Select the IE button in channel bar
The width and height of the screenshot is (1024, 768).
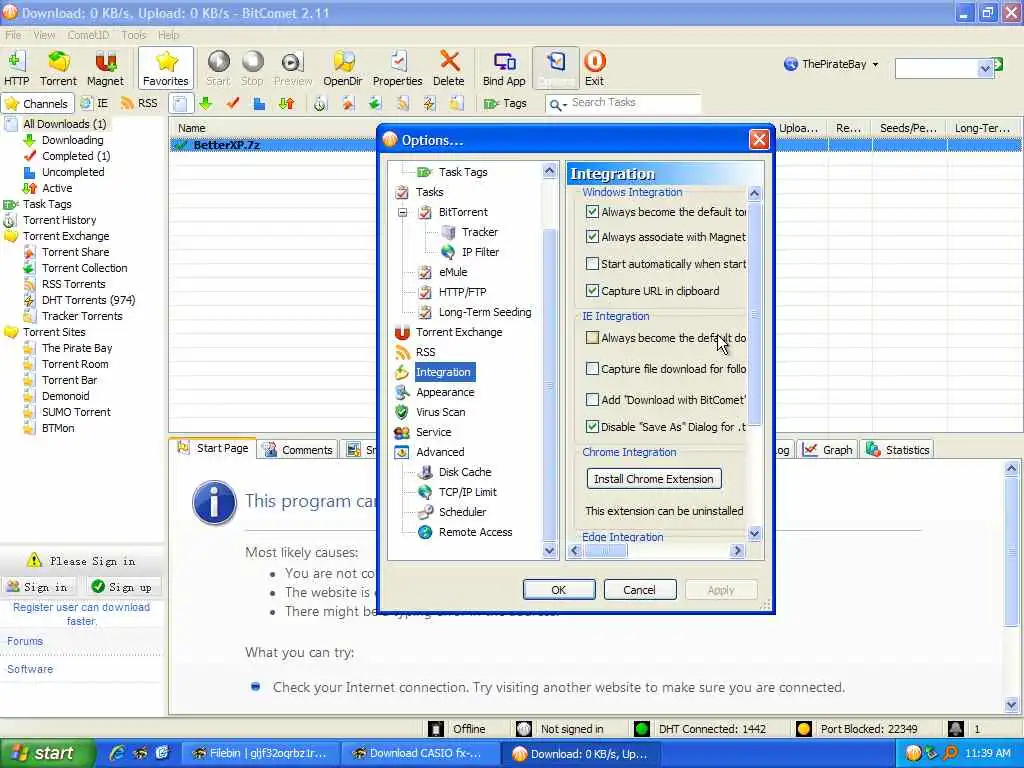click(95, 103)
